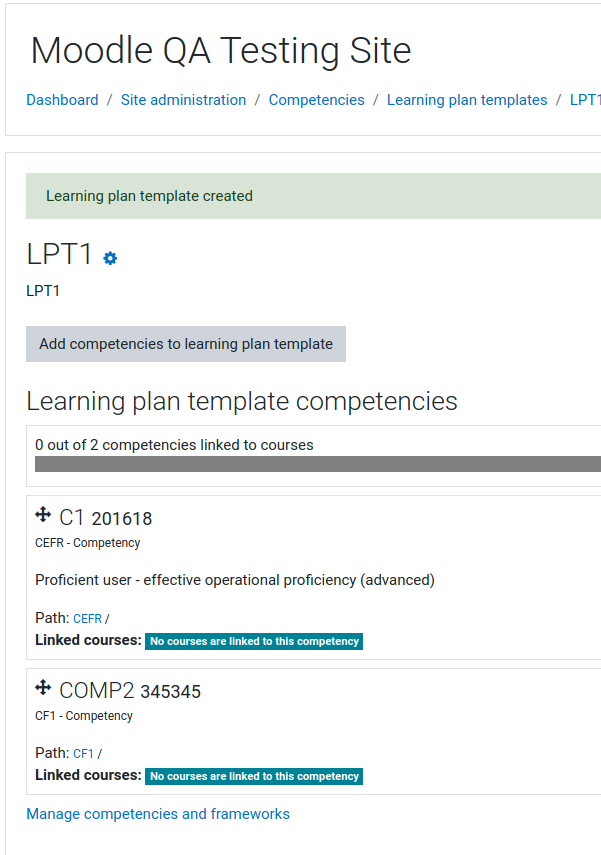Click the 0 out of 2 competencies text
Screen dimensions: 601x855
click(175, 445)
